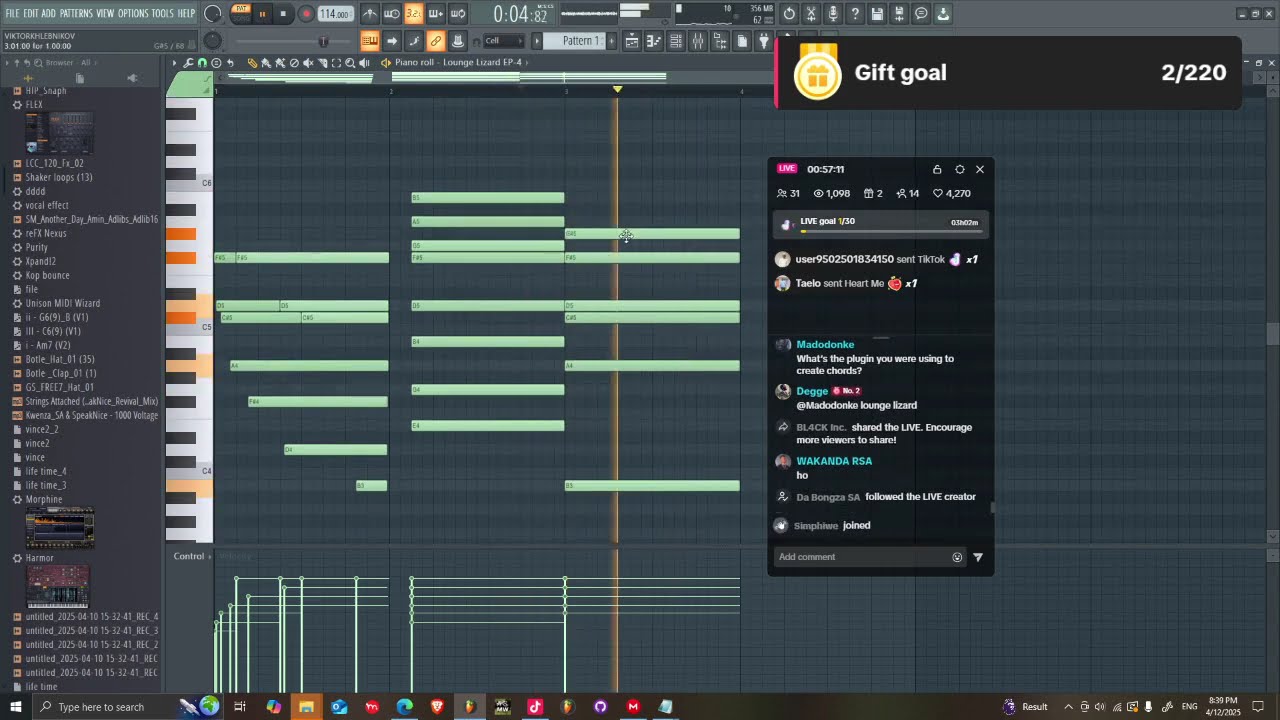Select 'Unison MIDI Wizard' in browser
Screen dimensions: 1280x720
pos(63,303)
